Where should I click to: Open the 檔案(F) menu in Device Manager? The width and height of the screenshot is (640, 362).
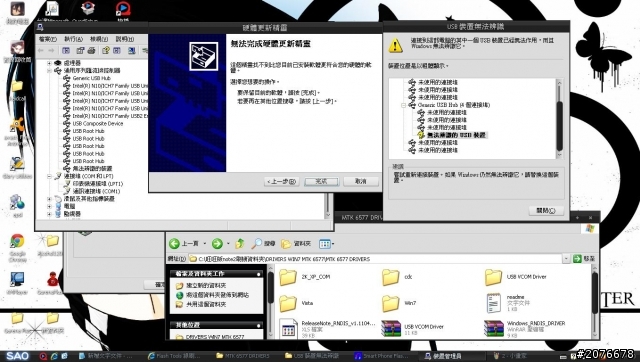click(48, 39)
